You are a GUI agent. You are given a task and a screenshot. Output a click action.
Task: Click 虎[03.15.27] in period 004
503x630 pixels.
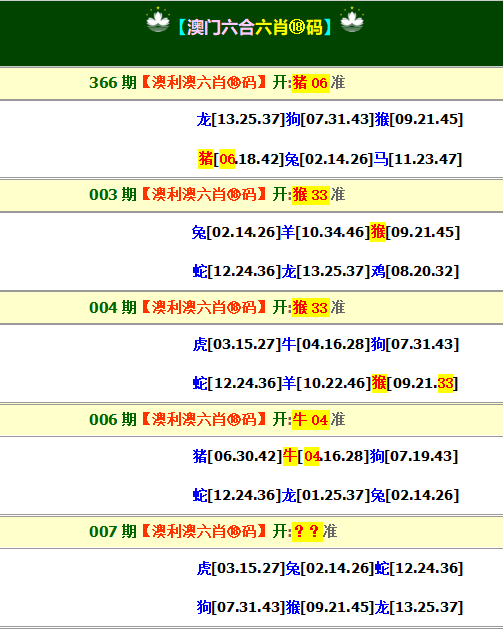click(237, 344)
